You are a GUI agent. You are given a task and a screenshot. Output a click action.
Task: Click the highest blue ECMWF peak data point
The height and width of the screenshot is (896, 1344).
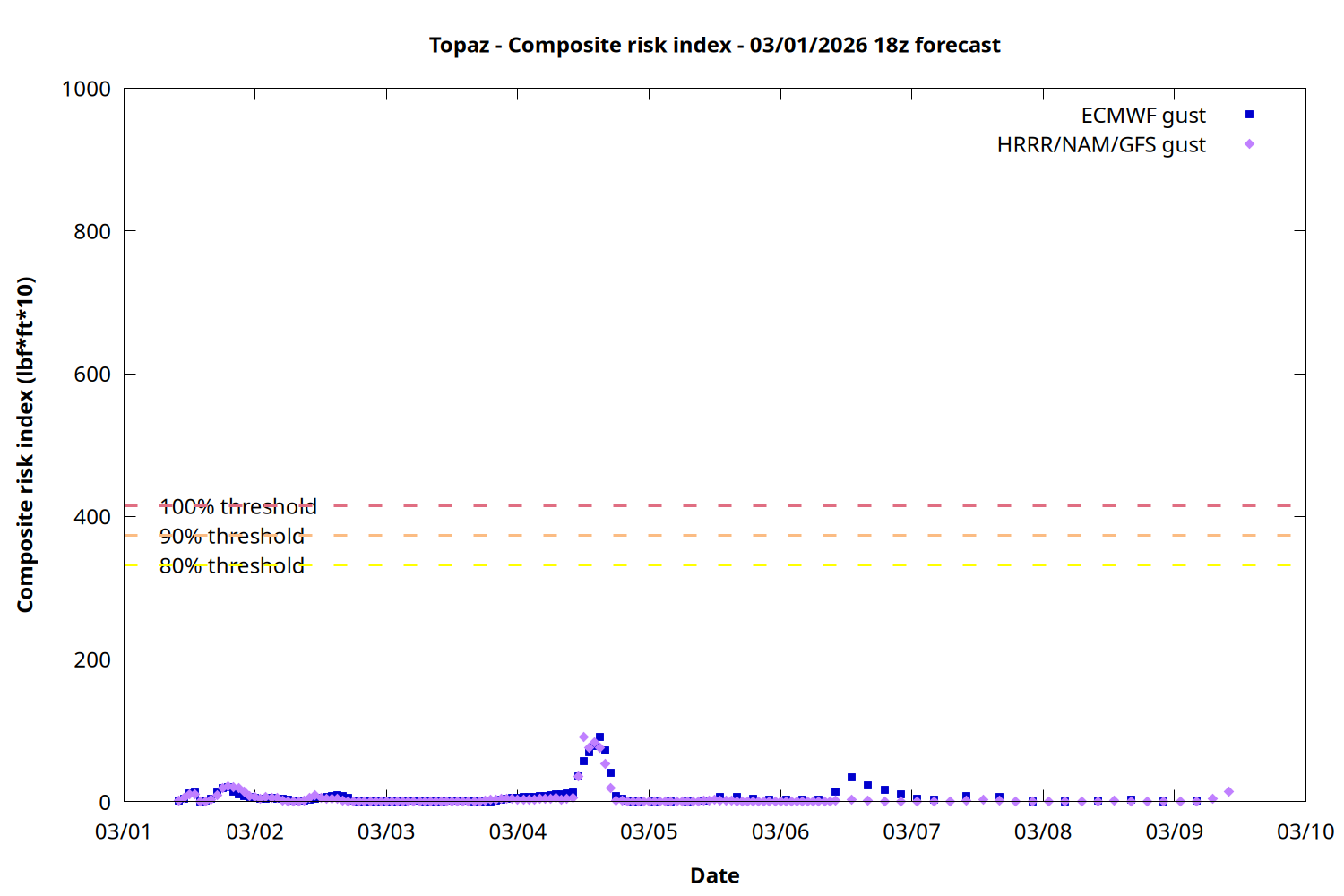pos(599,737)
